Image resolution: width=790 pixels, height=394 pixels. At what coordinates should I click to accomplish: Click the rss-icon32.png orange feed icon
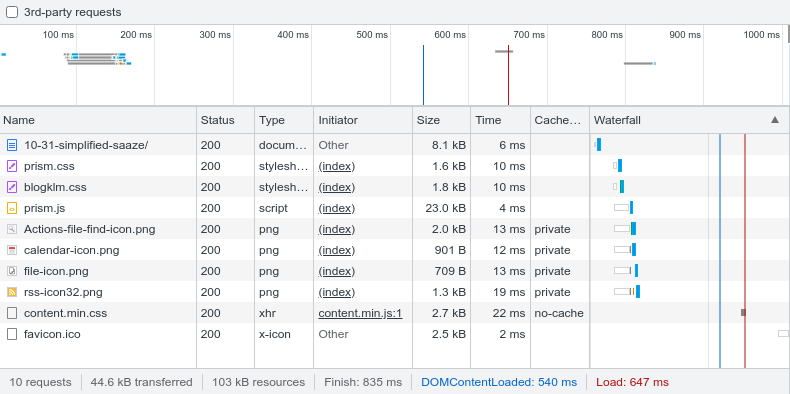coord(12,292)
